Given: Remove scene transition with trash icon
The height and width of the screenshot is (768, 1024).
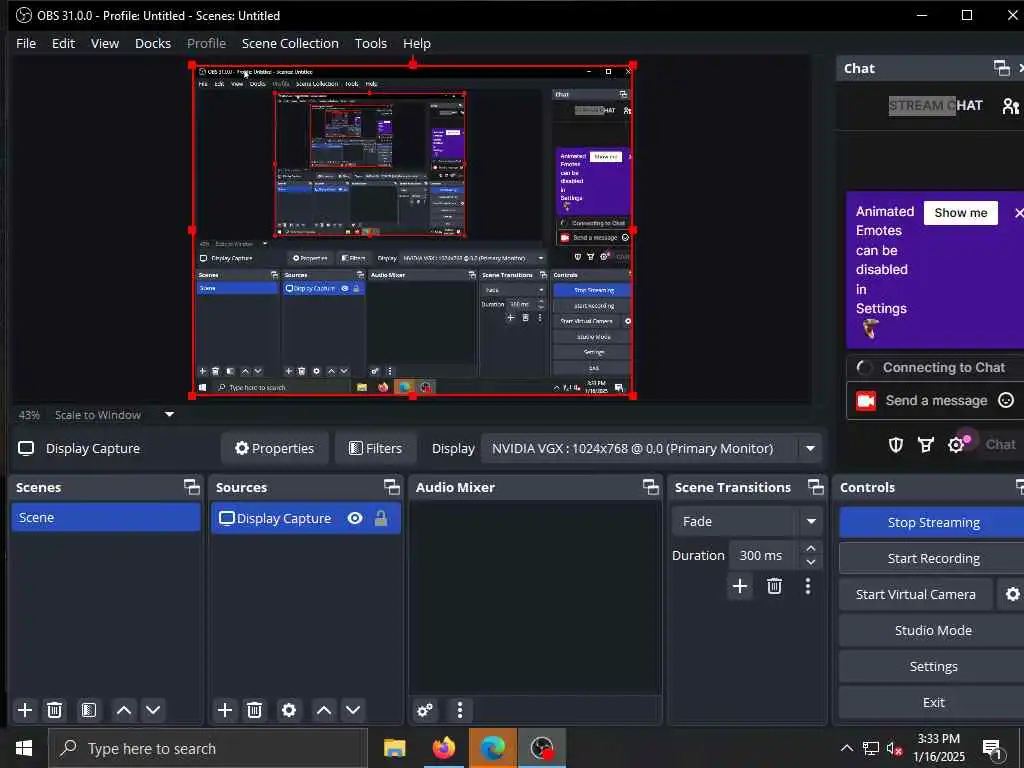Looking at the screenshot, I should [775, 586].
